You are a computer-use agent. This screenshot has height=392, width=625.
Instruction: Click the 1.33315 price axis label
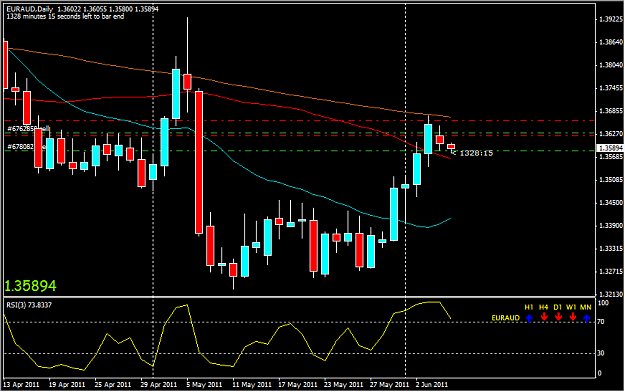(611, 249)
